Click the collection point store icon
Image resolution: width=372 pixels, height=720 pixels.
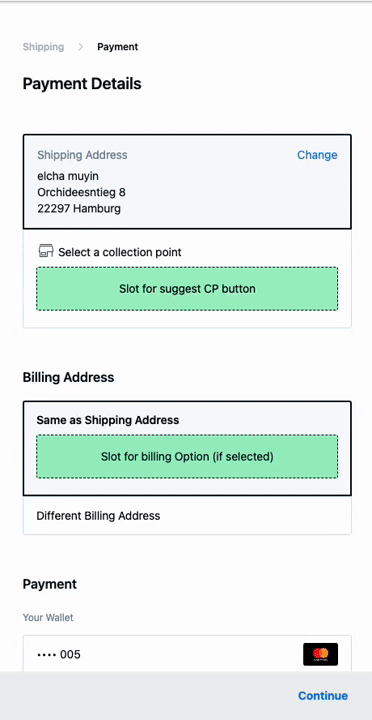46,251
